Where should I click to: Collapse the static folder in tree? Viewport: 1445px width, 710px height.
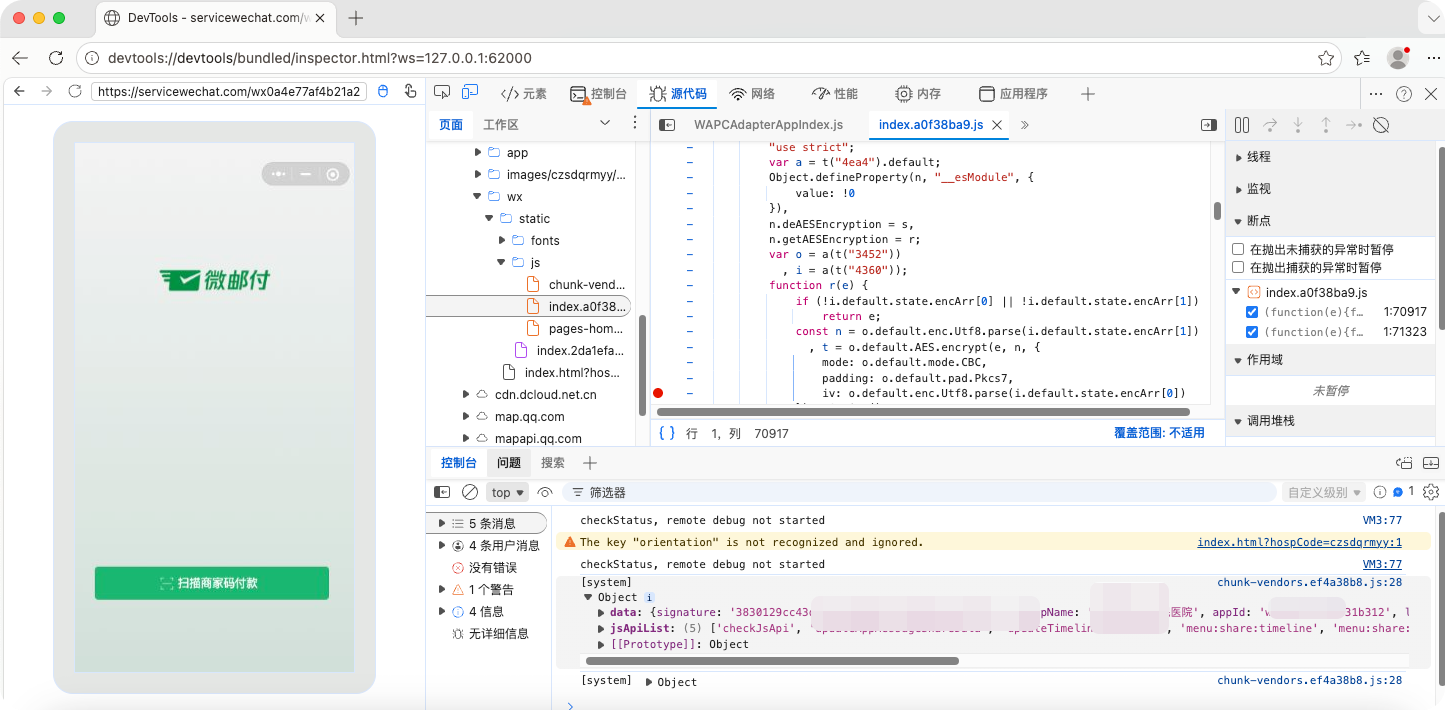(490, 218)
